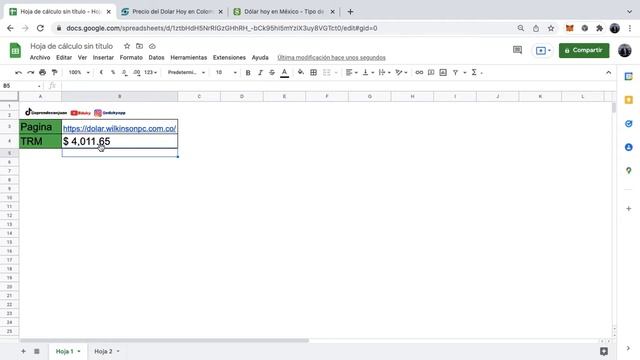Expand the merge cells dropdown arrow
This screenshot has width=640, height=360.
point(336,73)
